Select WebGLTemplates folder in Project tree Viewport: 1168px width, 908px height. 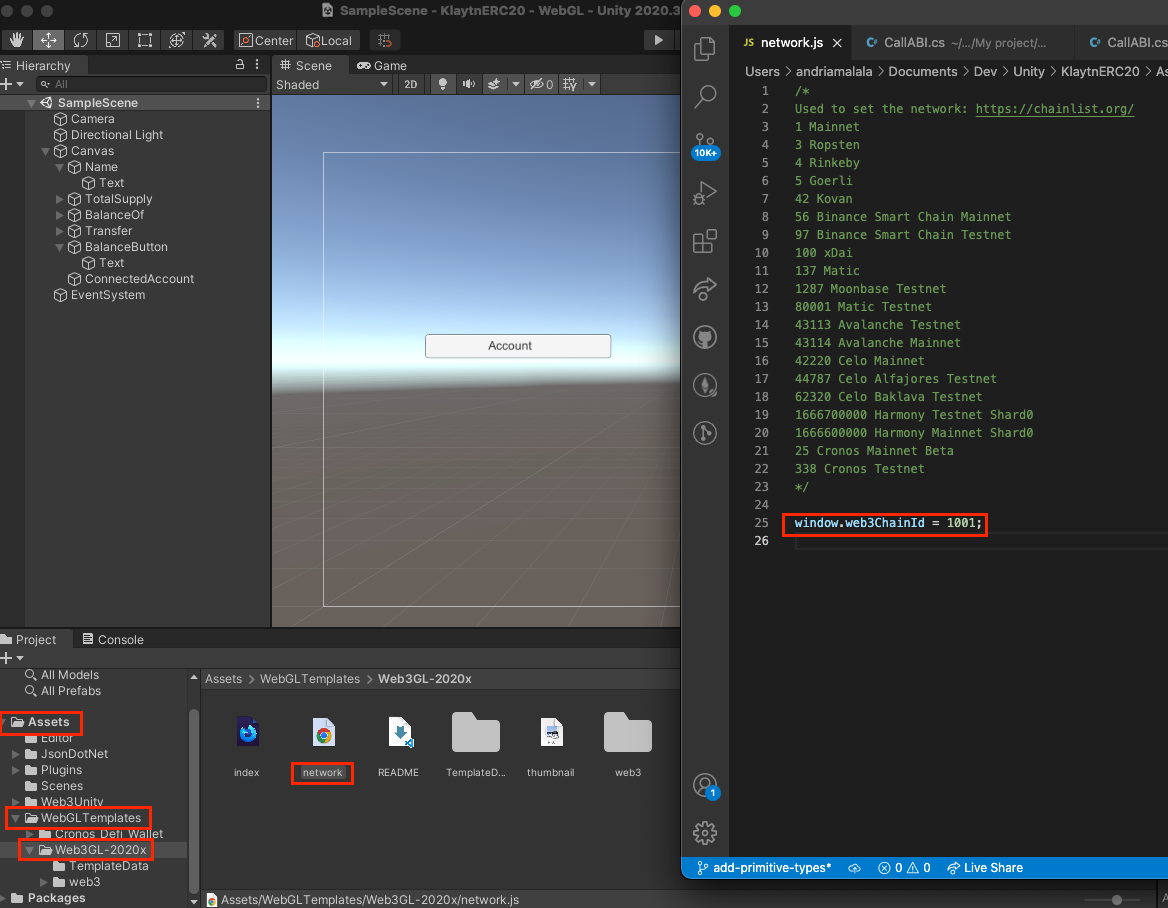tap(83, 818)
